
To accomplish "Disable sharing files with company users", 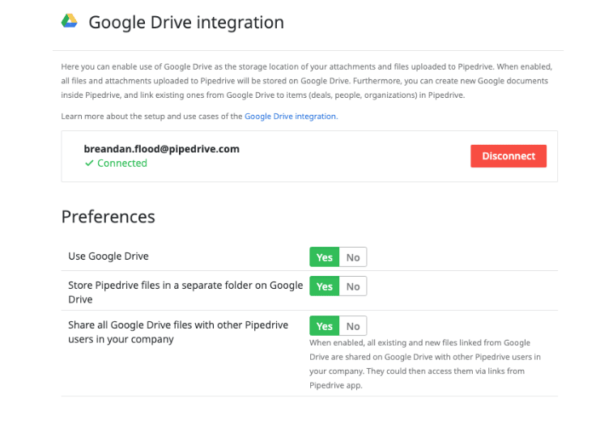I will (353, 326).
